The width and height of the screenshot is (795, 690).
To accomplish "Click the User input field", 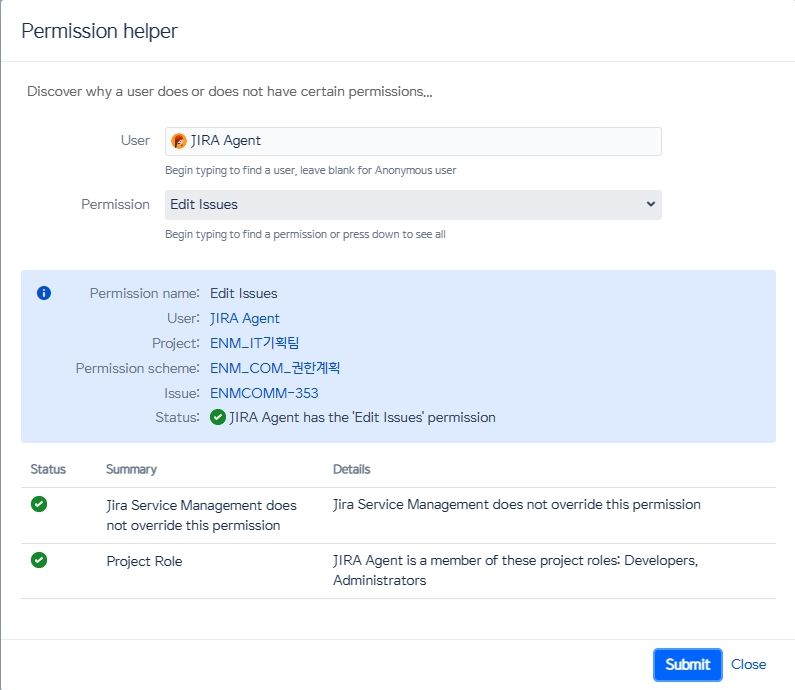I will point(413,141).
